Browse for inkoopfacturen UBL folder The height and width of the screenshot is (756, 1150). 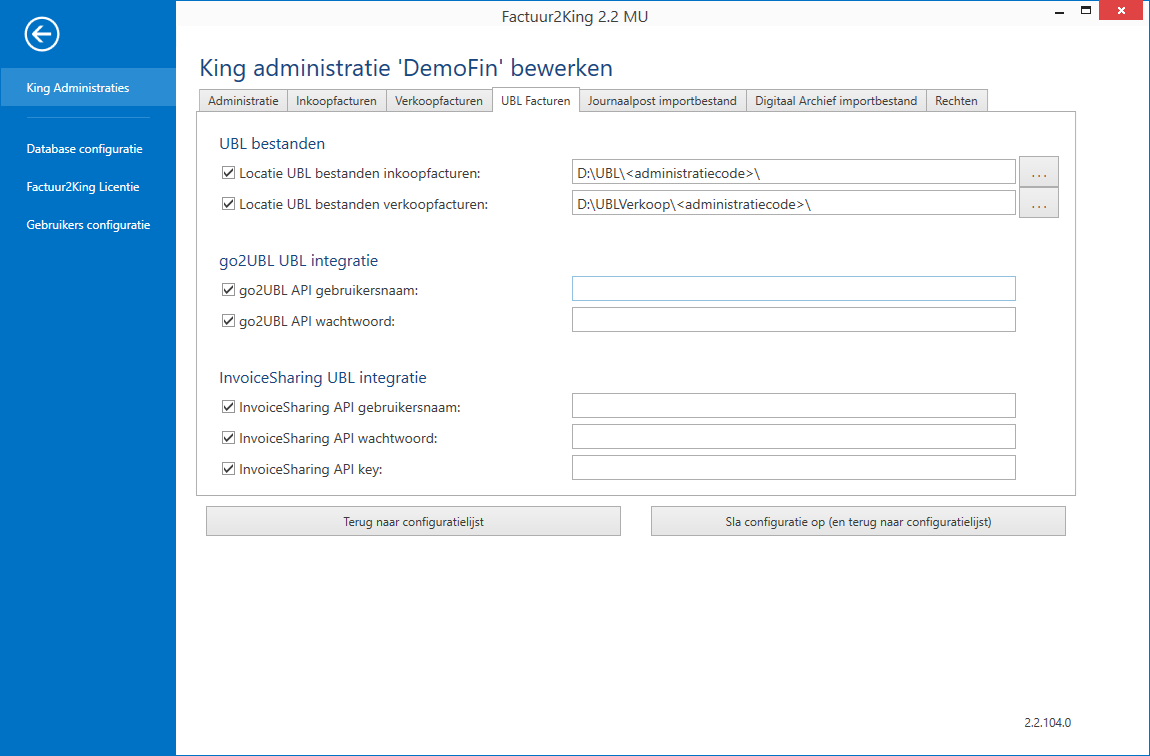1039,172
